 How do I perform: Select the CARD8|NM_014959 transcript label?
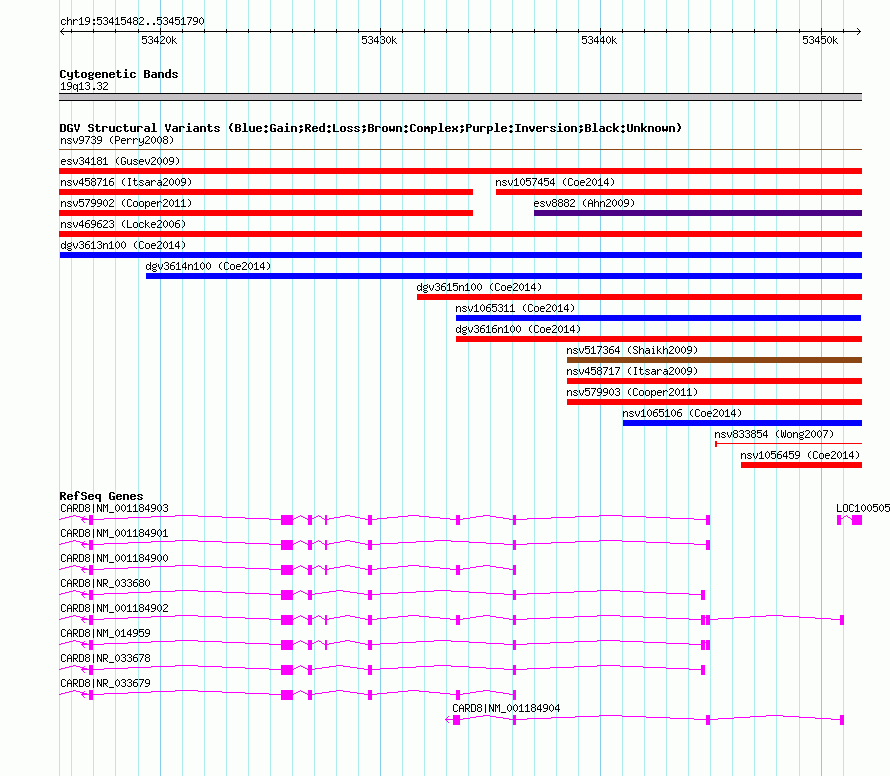(106, 633)
